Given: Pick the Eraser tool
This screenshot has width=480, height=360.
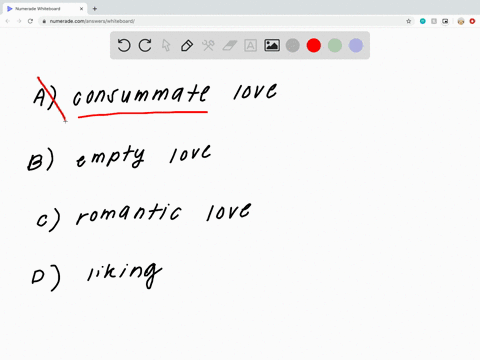Looking at the screenshot, I should tap(229, 45).
